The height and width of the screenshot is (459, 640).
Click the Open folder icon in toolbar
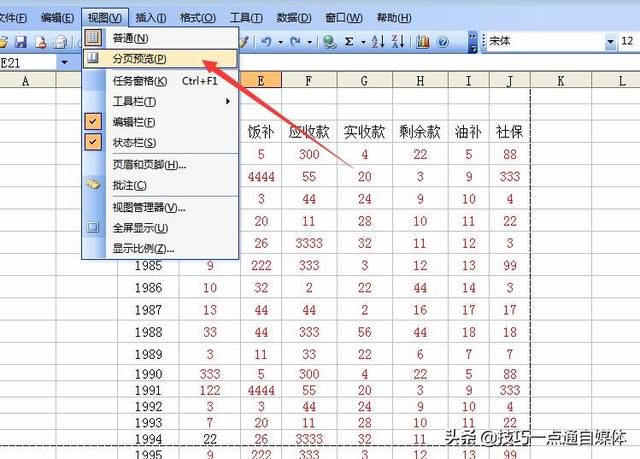[3, 42]
